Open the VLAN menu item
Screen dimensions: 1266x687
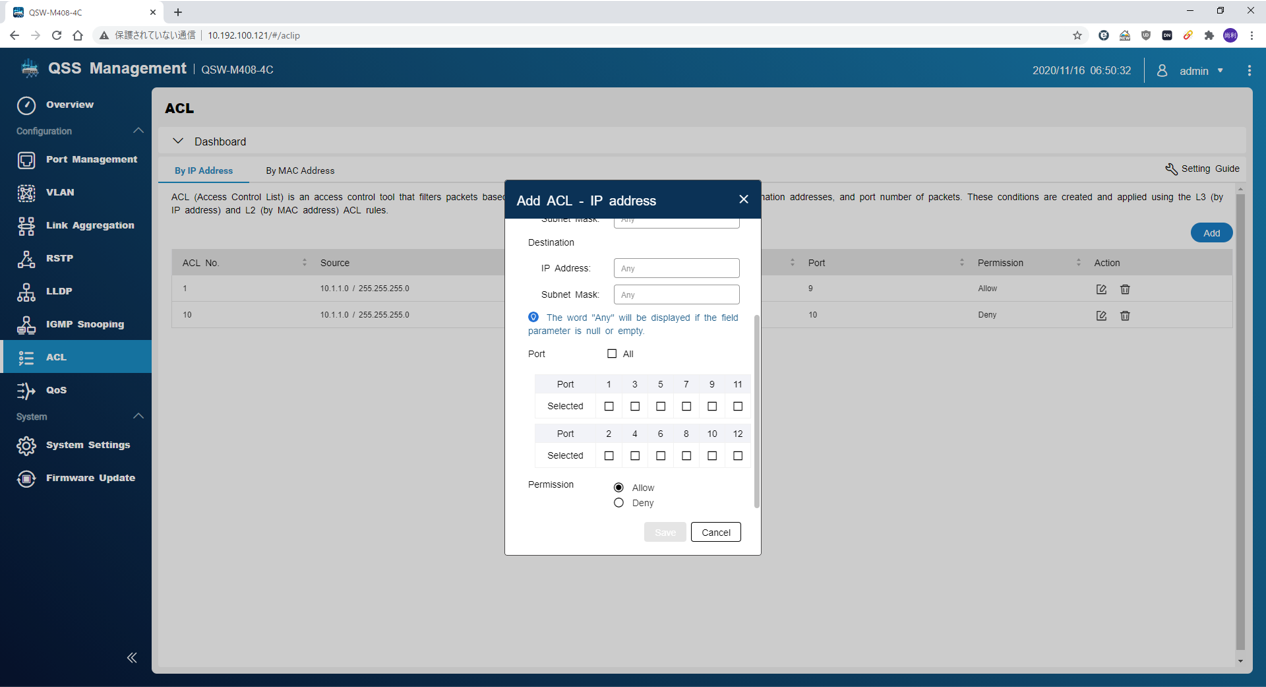(x=60, y=192)
